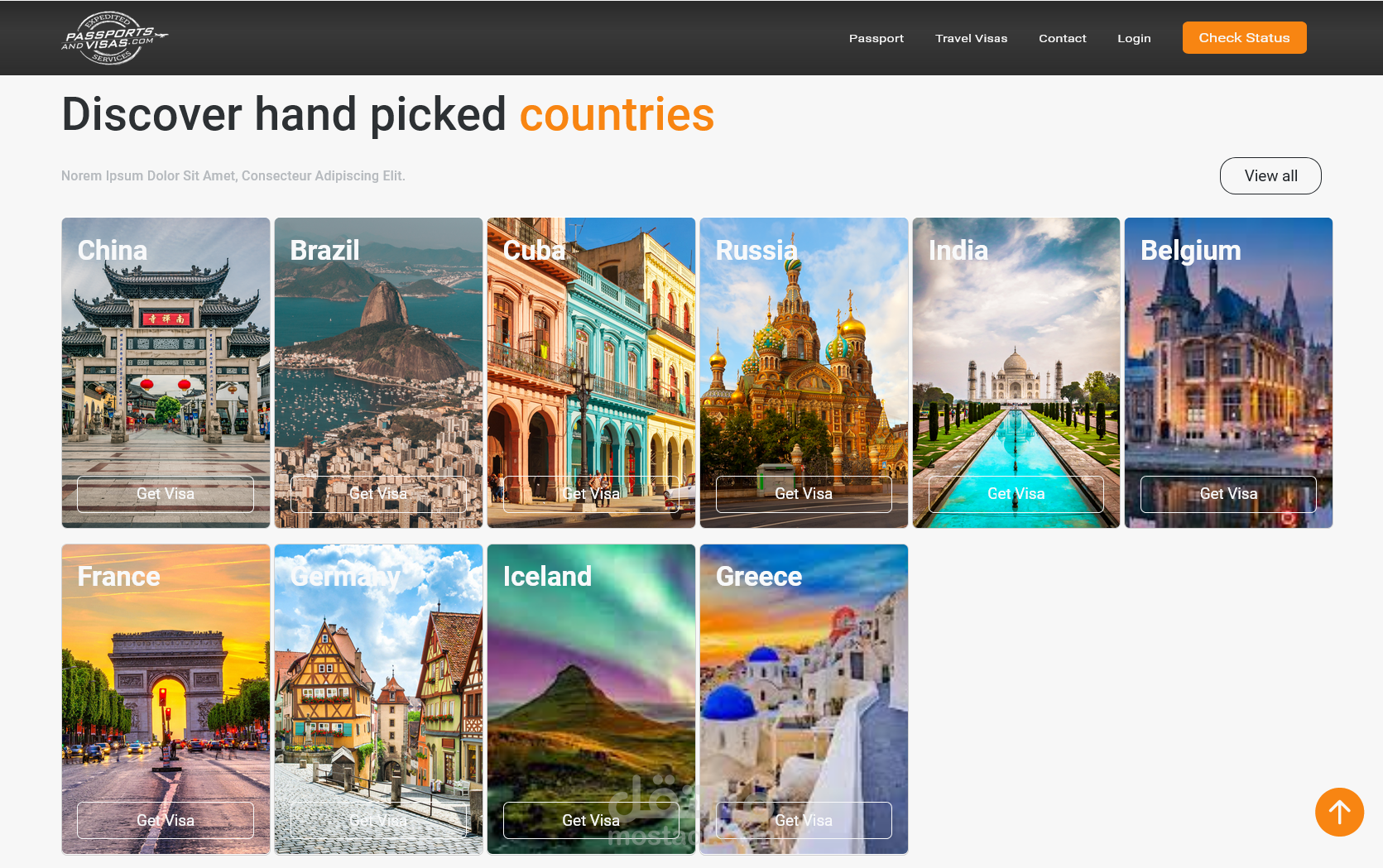Open the Travel Visas menu

[971, 38]
